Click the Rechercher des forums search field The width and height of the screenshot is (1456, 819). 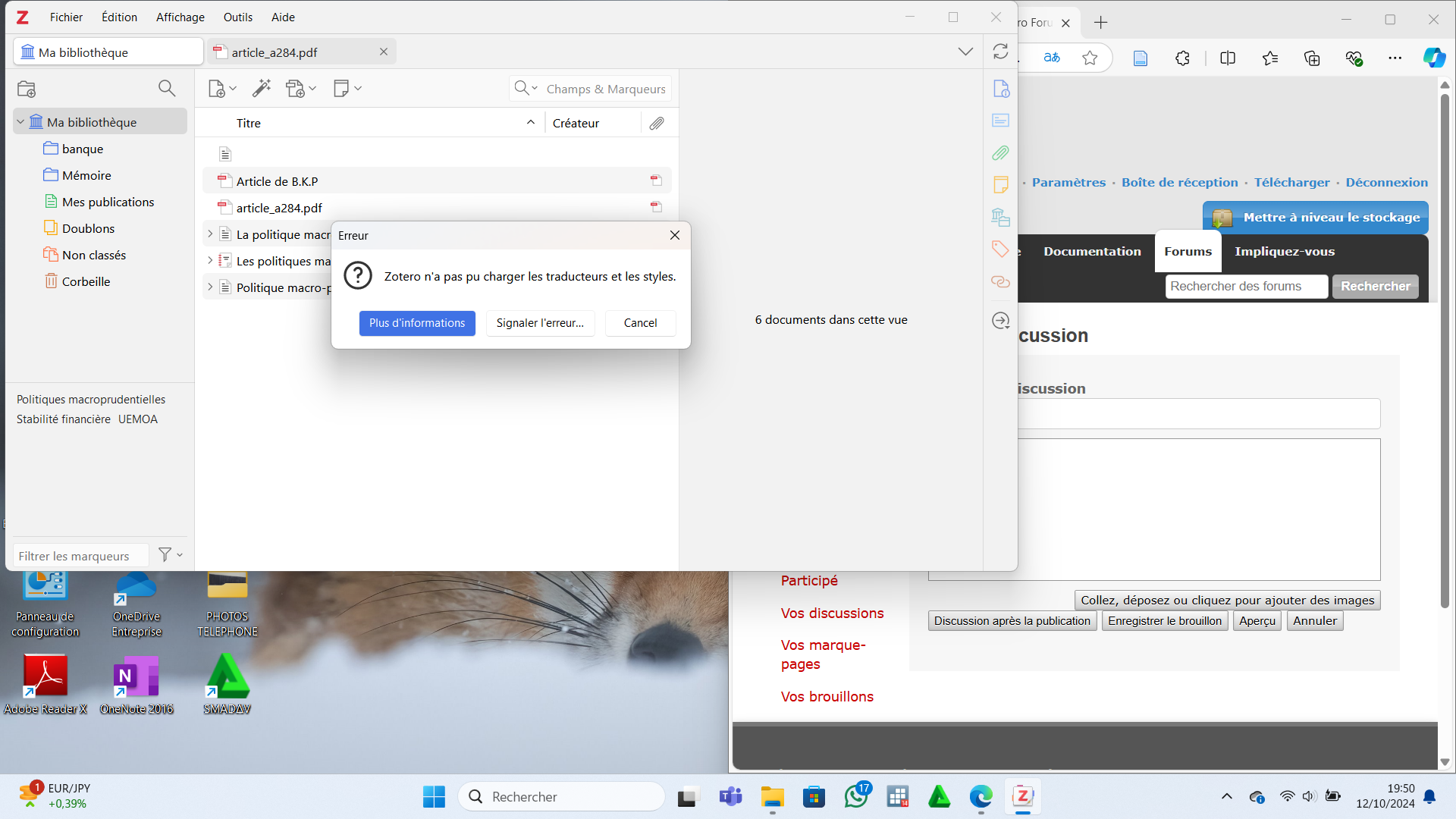click(1247, 287)
